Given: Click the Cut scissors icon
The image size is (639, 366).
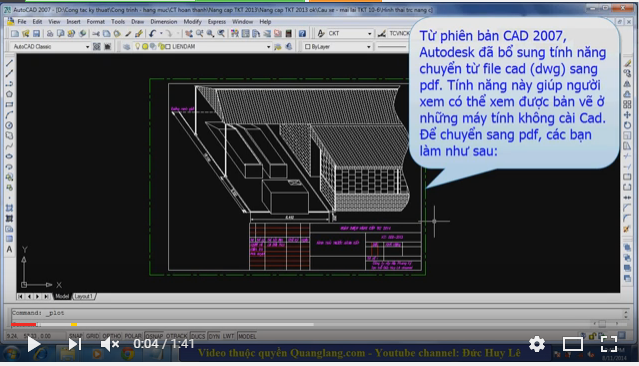Looking at the screenshot, I should 96,33.
